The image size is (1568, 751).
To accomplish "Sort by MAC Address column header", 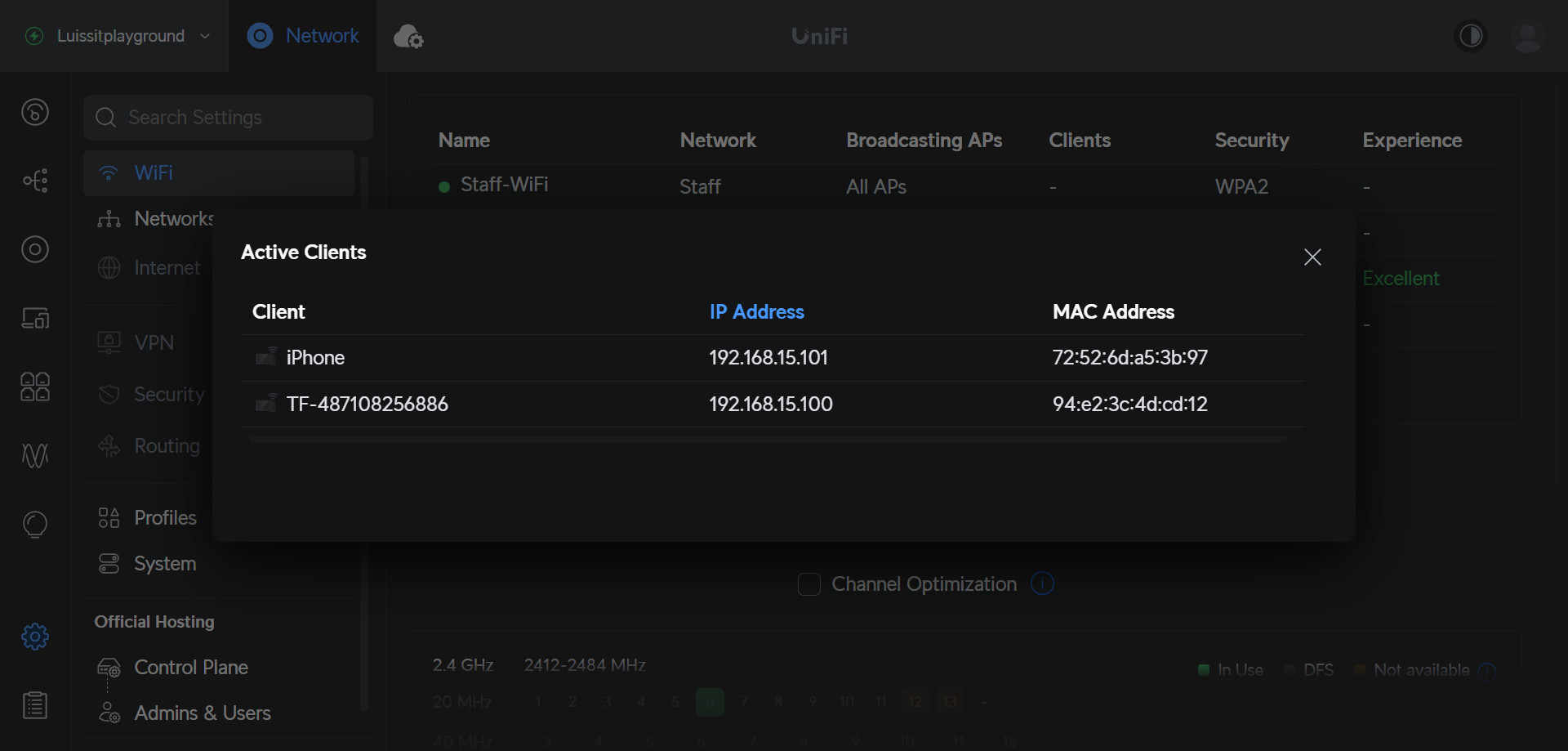I will pyautogui.click(x=1113, y=312).
